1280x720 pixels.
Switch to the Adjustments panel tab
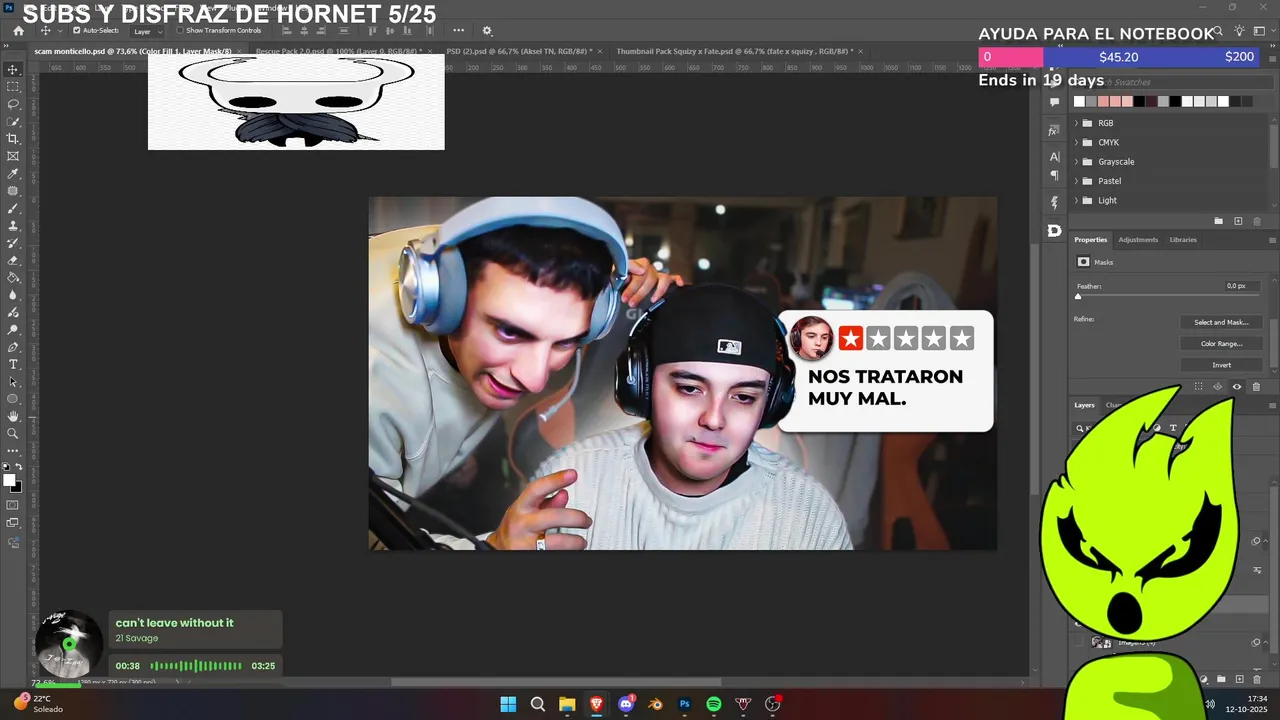tap(1138, 240)
